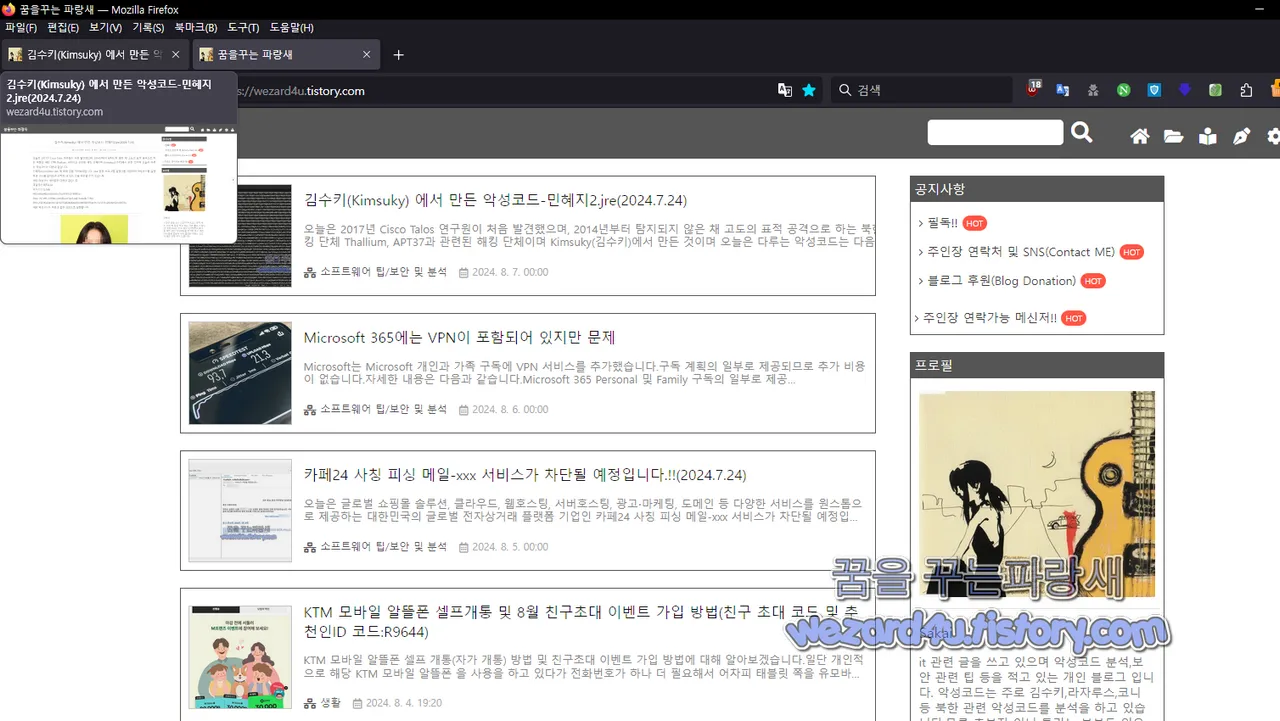Click the uBlock Origin extension icon
This screenshot has height=721, width=1280.
click(1033, 90)
